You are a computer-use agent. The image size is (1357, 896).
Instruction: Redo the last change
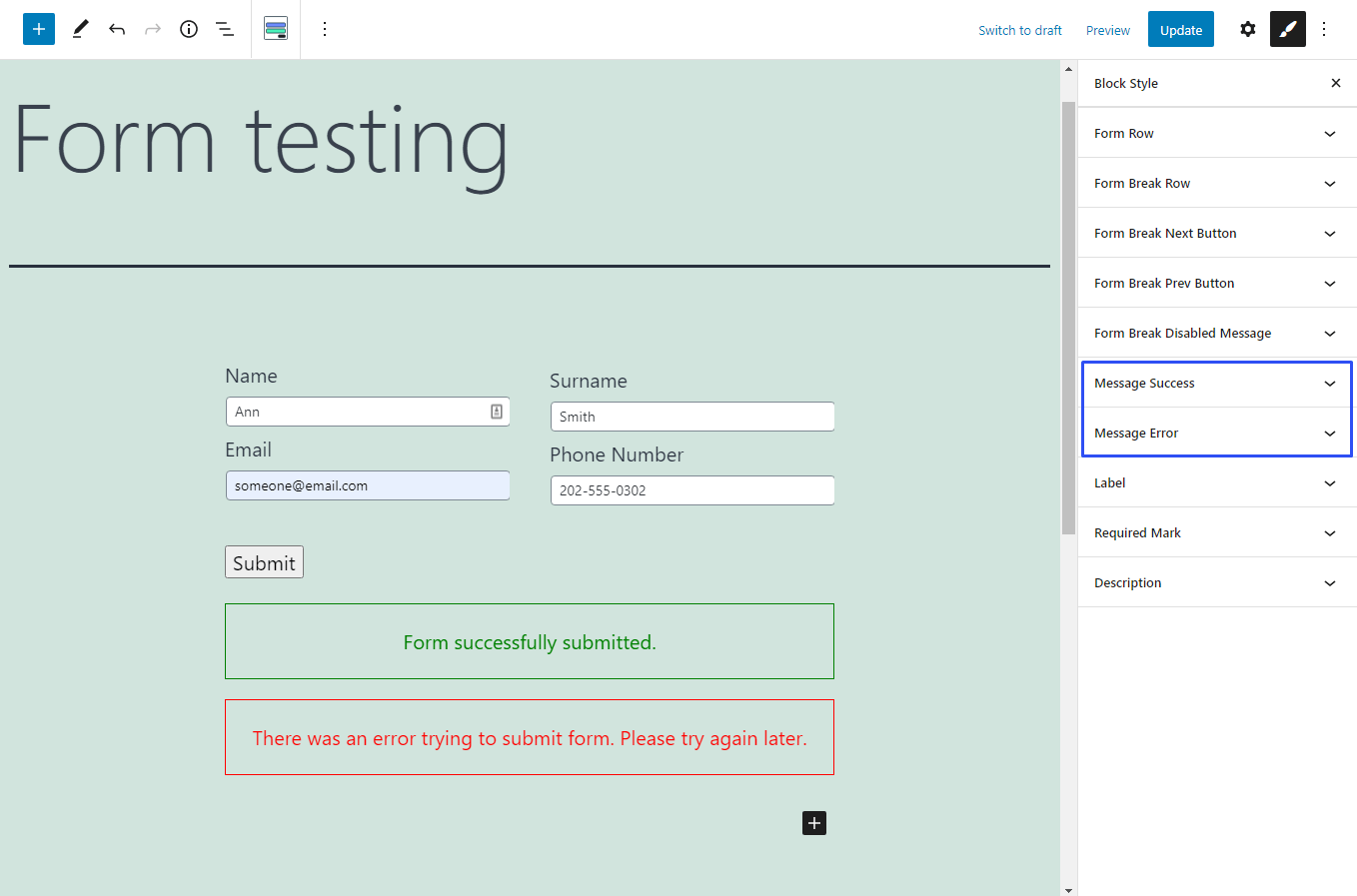click(x=152, y=29)
